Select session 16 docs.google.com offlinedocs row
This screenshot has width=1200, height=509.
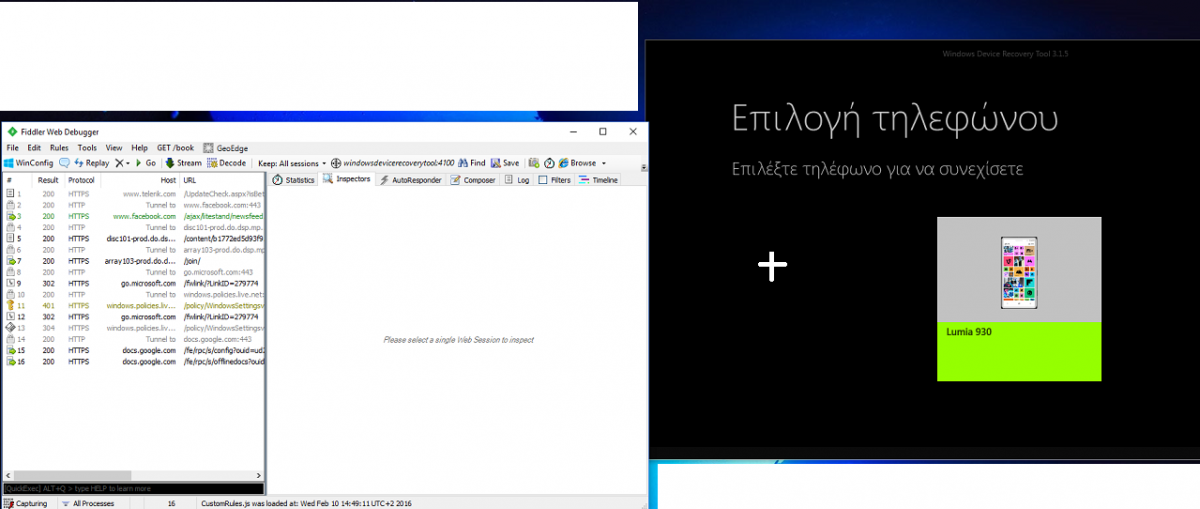(x=133, y=361)
